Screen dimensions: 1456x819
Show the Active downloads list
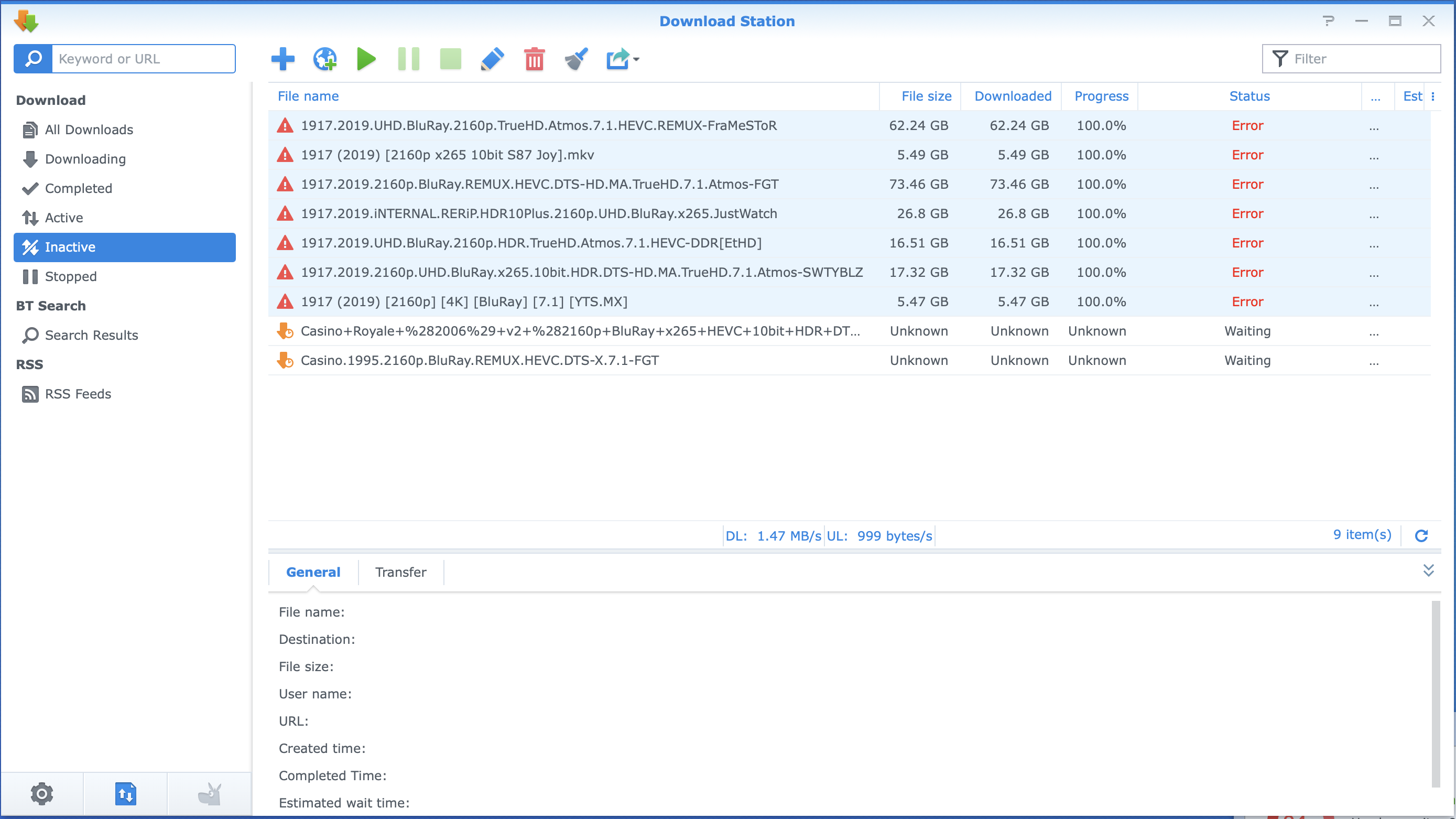click(x=64, y=217)
